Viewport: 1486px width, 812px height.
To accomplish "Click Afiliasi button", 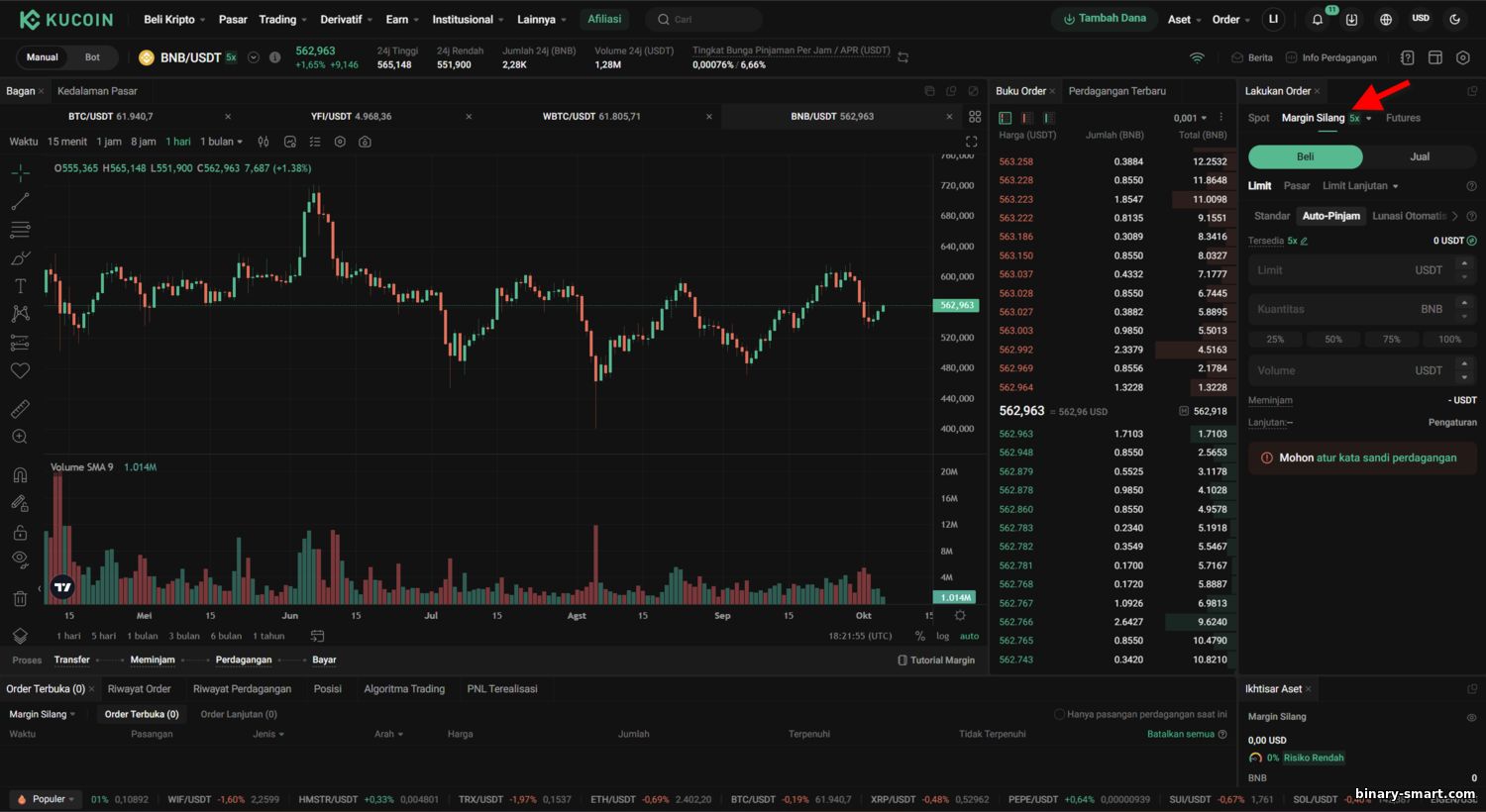I will pos(604,19).
